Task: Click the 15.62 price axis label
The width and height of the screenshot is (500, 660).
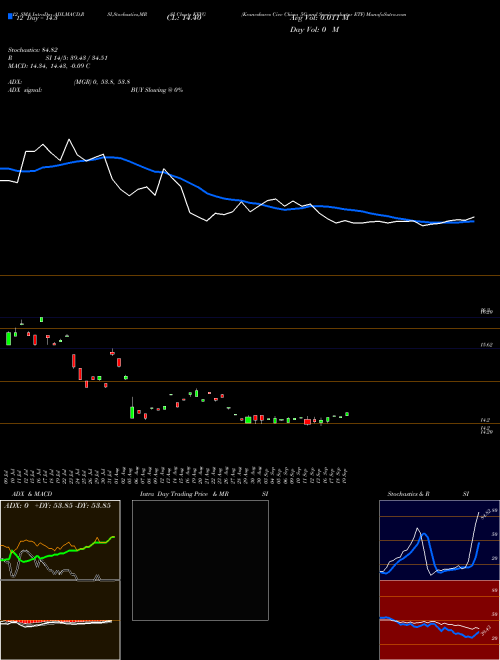Action: (x=487, y=345)
